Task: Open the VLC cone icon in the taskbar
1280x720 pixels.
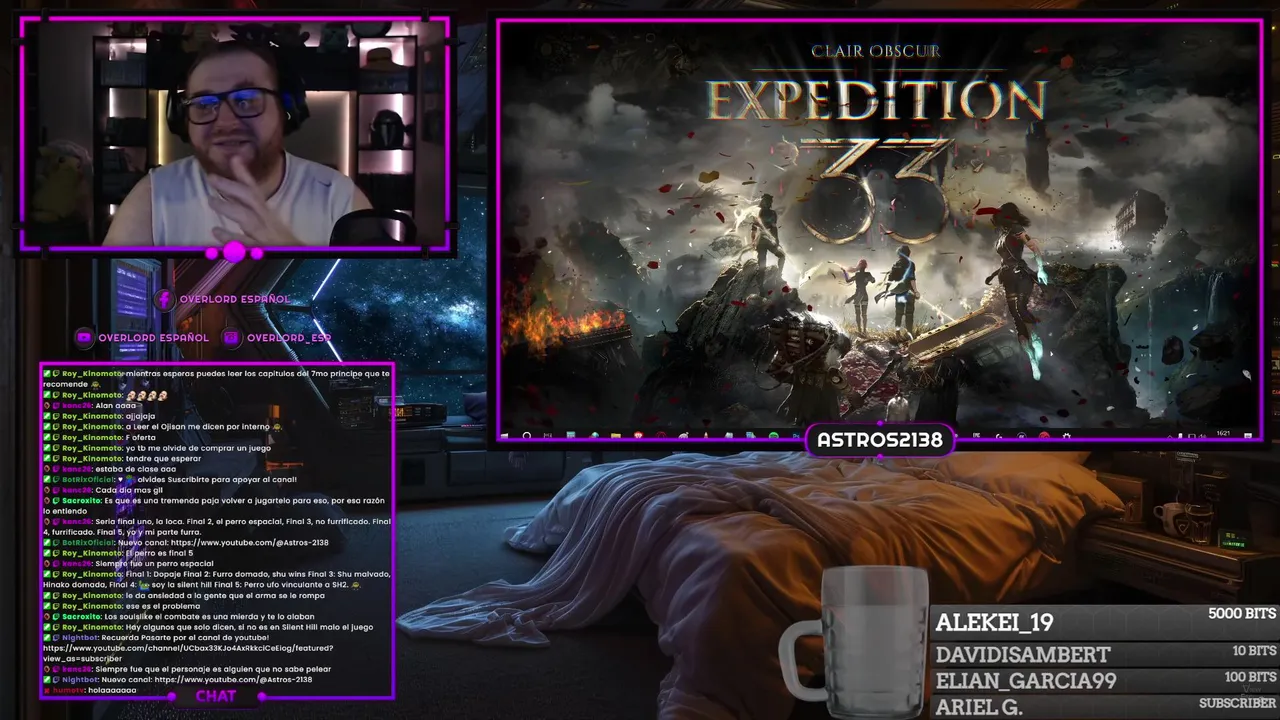Action: tap(705, 436)
